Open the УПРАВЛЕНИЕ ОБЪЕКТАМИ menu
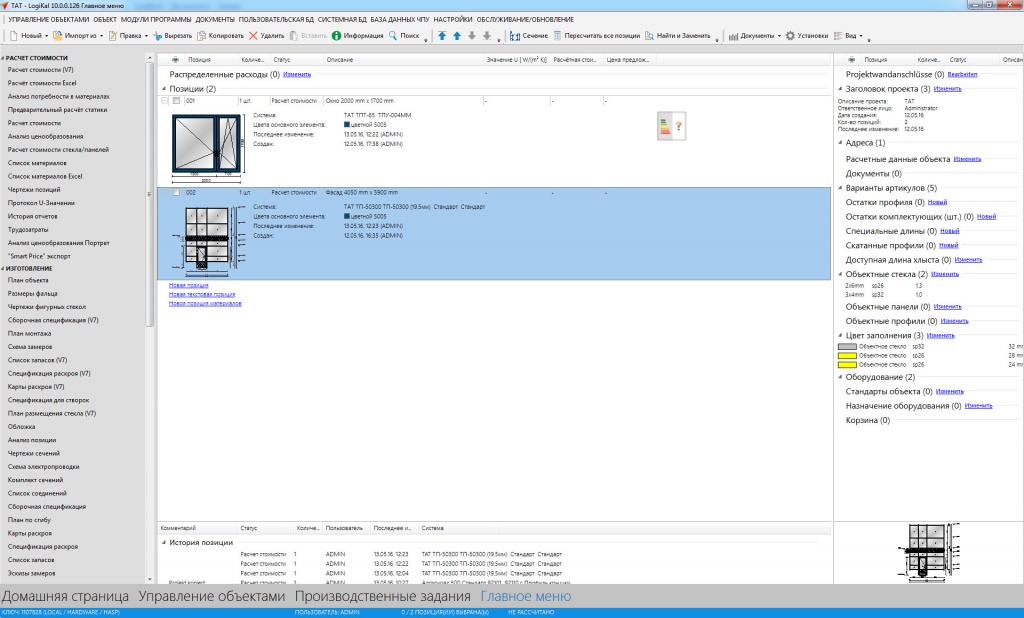The height and width of the screenshot is (618, 1024). coord(48,20)
